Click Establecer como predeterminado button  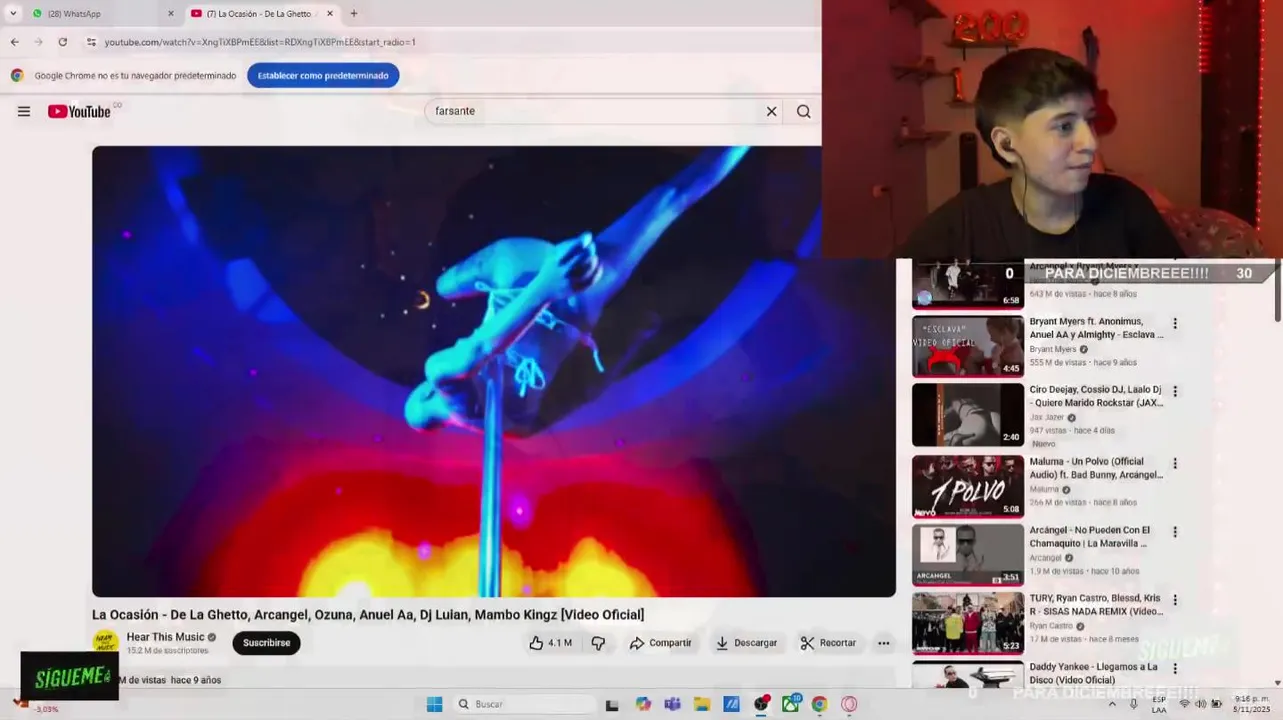[323, 75]
